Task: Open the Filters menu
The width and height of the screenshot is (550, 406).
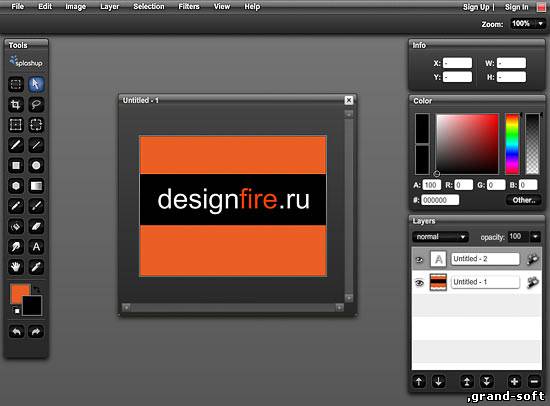Action: click(x=189, y=7)
